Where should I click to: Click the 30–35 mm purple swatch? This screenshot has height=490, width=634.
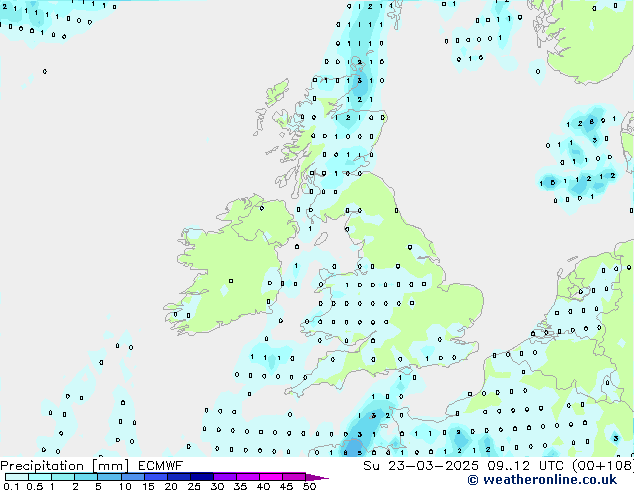point(225,477)
